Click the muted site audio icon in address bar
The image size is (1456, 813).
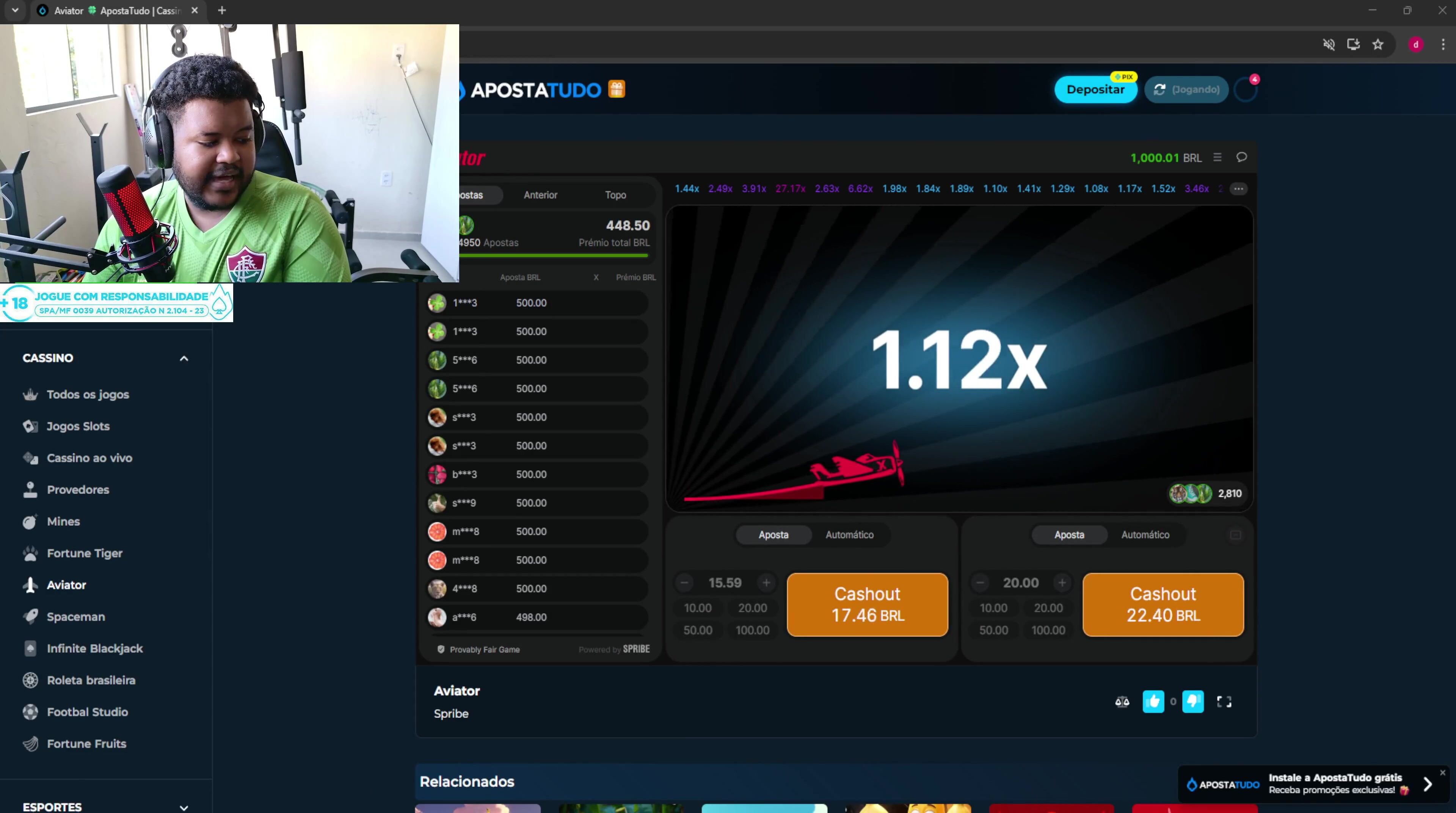coord(1329,44)
